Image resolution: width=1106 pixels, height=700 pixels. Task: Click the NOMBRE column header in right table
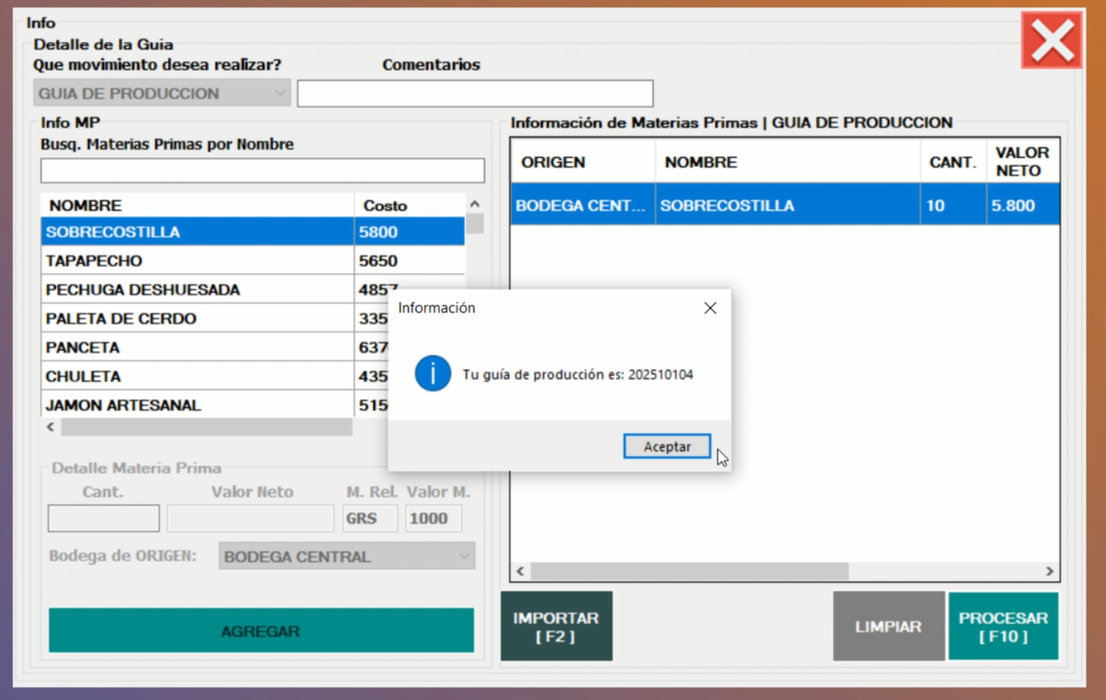[x=787, y=162]
